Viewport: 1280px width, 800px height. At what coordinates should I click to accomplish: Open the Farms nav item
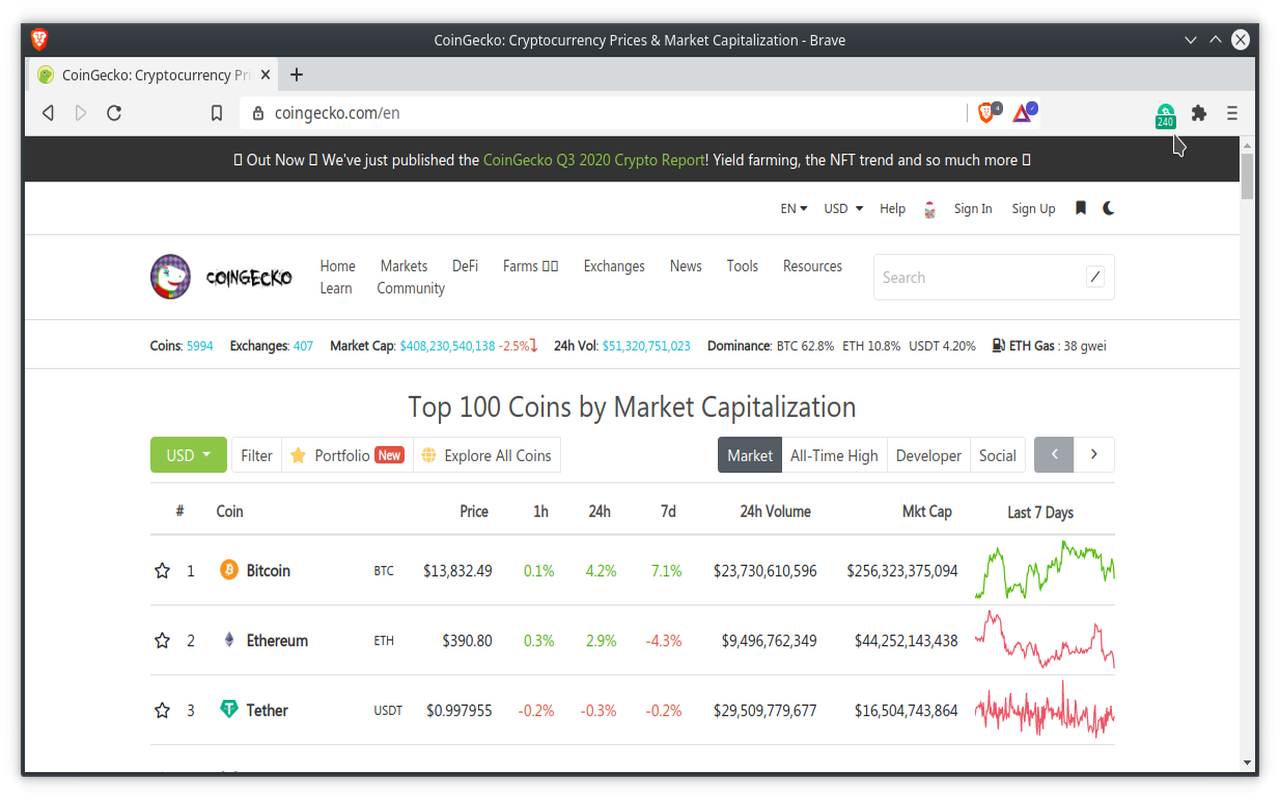530,266
